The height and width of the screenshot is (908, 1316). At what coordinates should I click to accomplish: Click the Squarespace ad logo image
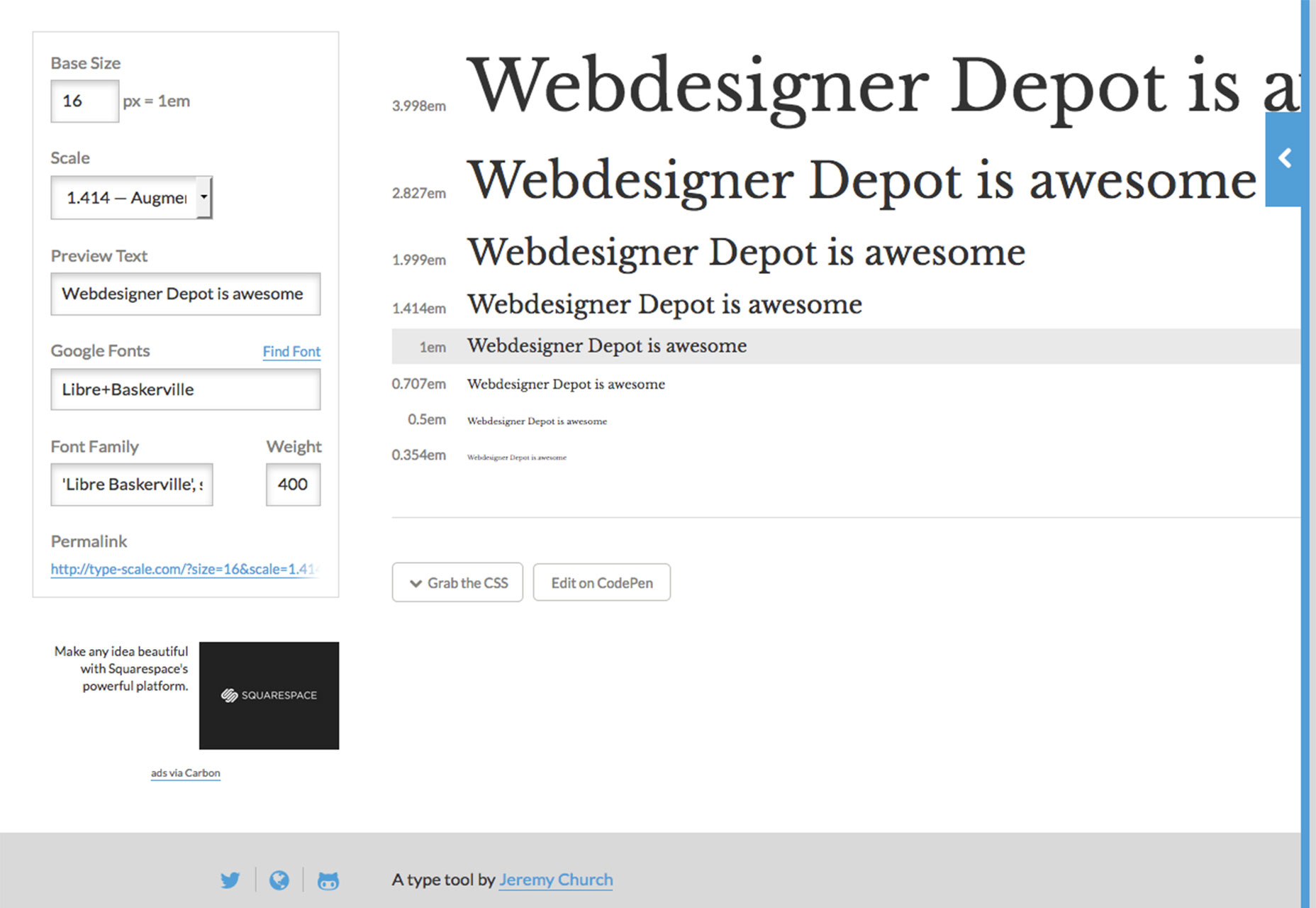click(269, 695)
